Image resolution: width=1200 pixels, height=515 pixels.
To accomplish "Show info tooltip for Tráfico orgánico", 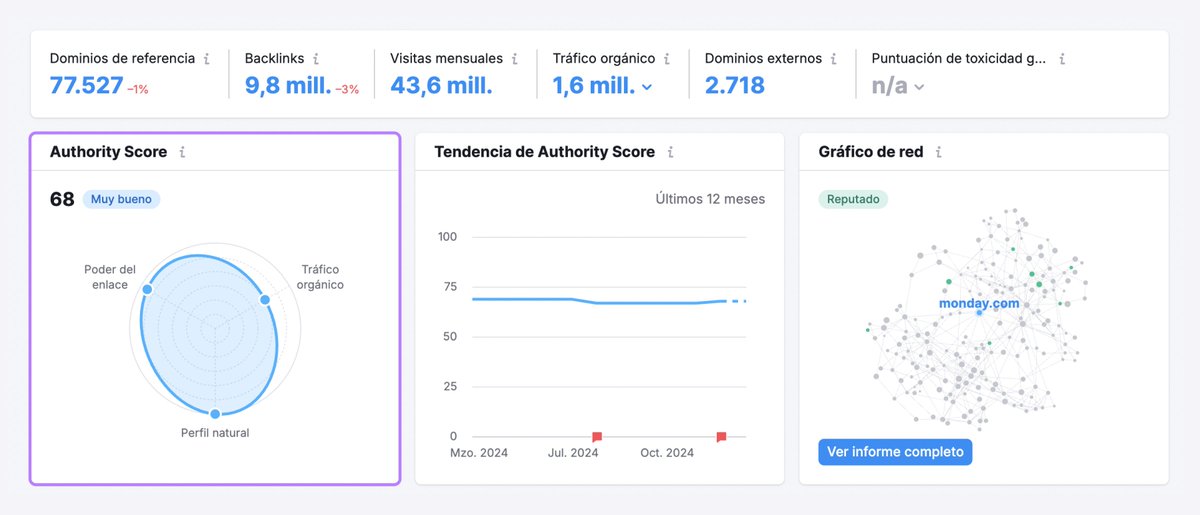I will (667, 59).
